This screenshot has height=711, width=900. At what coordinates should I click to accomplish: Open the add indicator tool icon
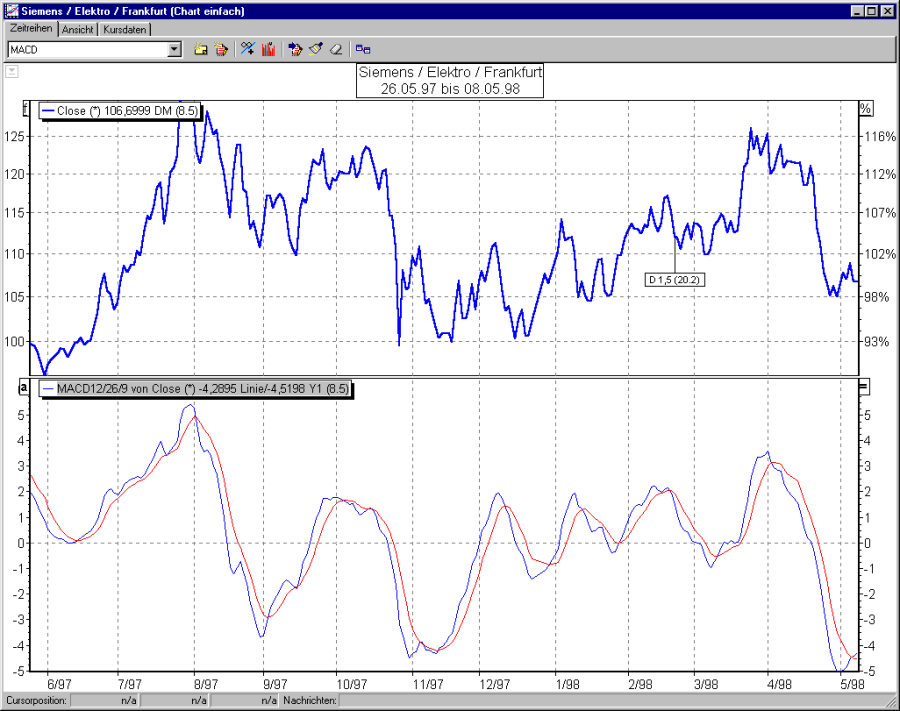(x=247, y=48)
